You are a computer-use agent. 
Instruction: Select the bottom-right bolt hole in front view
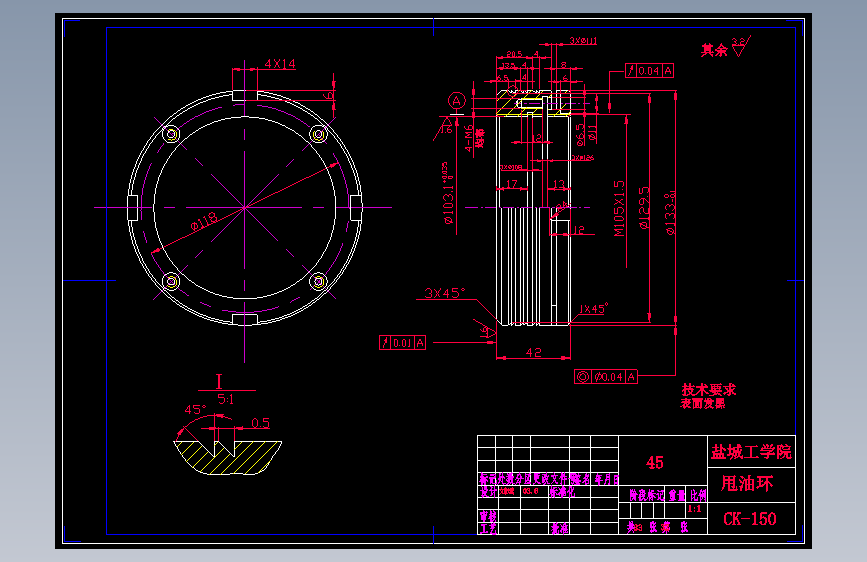pos(318,282)
